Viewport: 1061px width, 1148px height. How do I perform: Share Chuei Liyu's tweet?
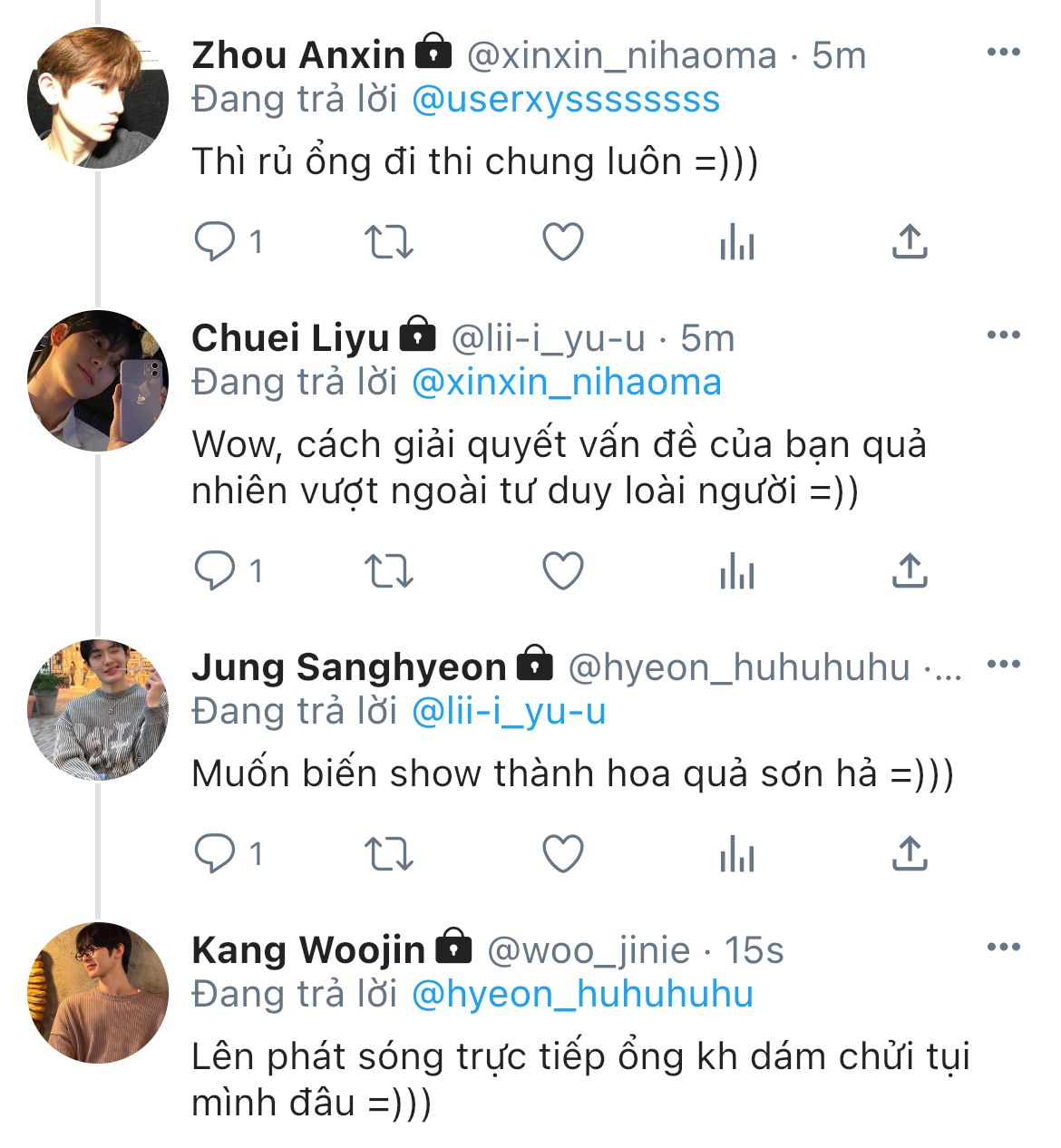tap(910, 571)
